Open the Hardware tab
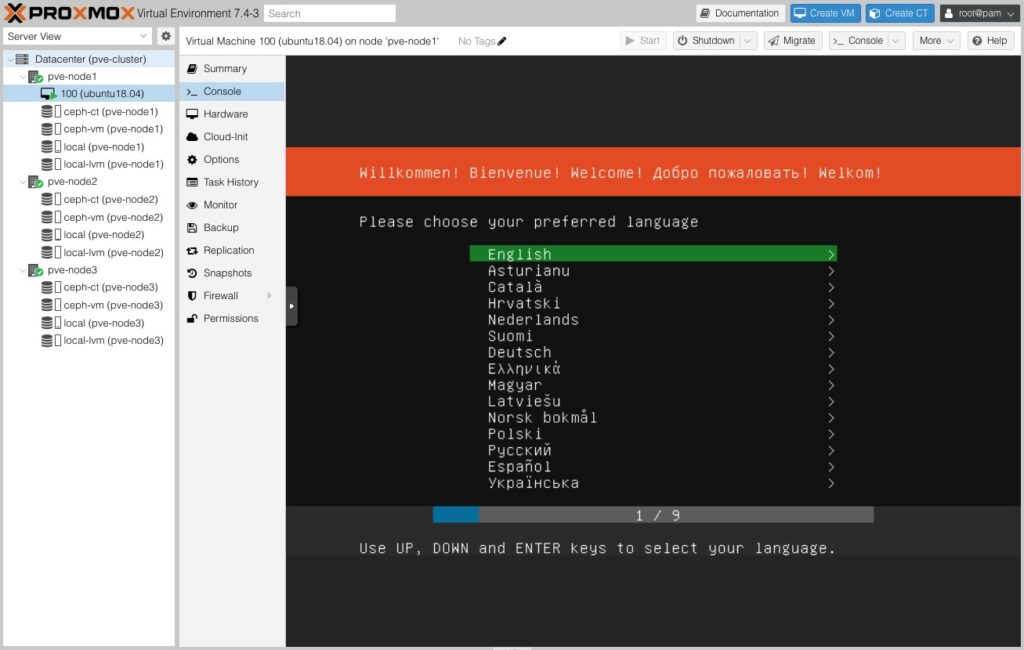This screenshot has width=1024, height=650. click(x=232, y=114)
